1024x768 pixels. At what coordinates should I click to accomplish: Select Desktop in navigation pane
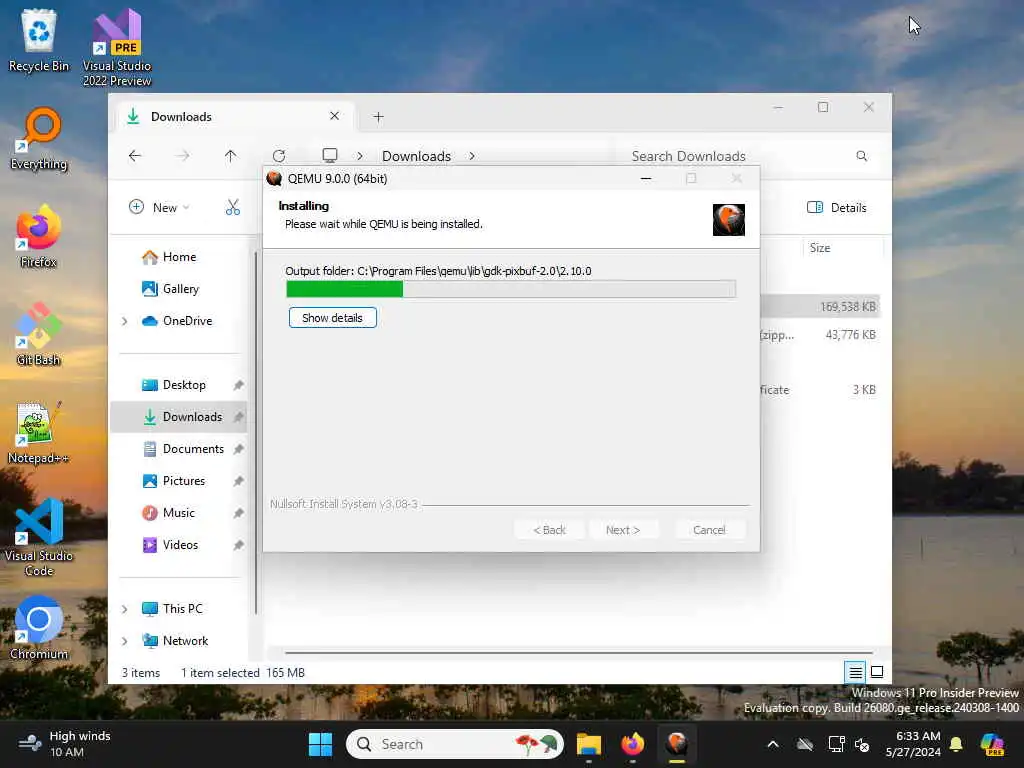[x=180, y=385]
